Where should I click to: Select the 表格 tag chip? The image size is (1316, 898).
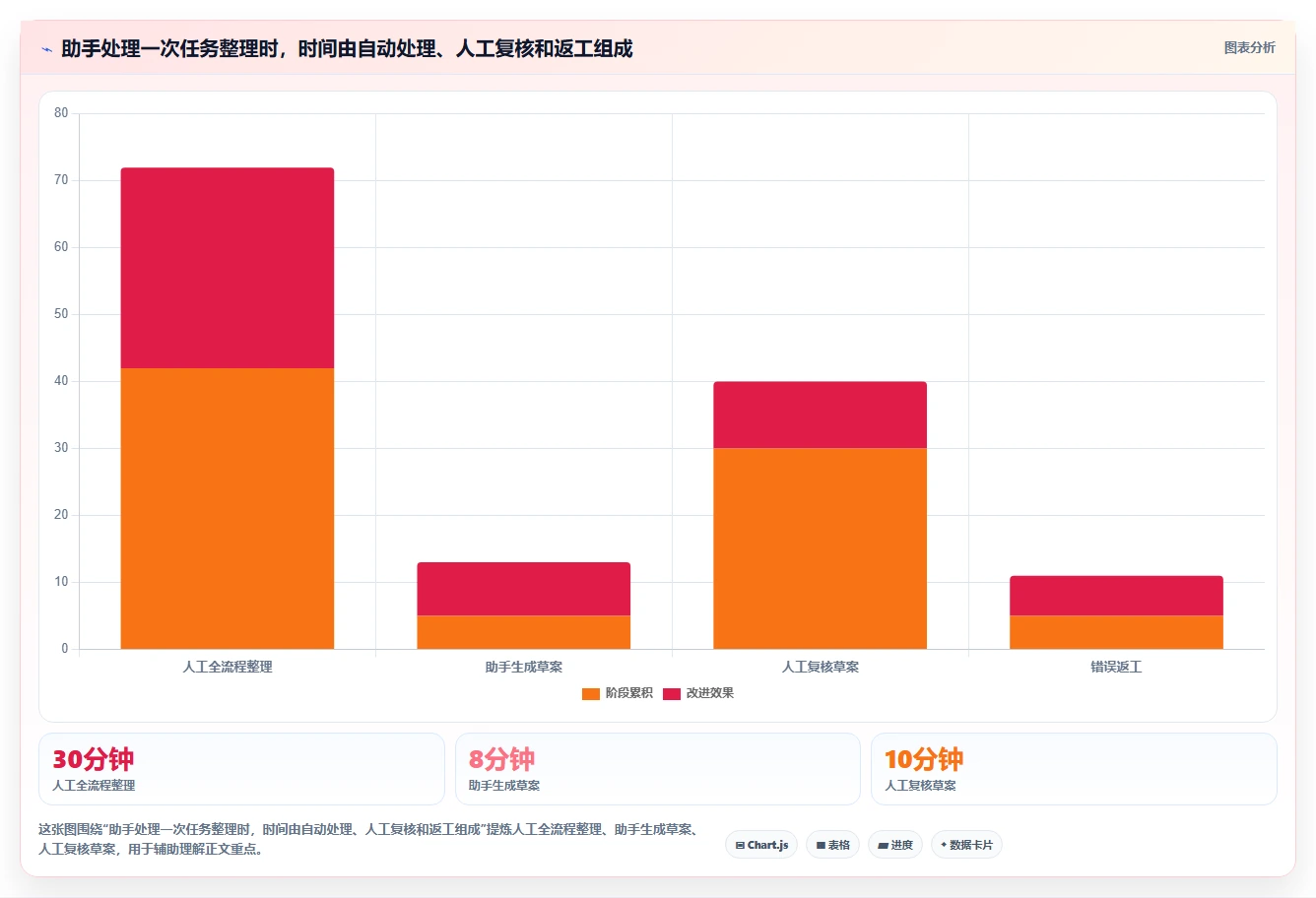832,845
